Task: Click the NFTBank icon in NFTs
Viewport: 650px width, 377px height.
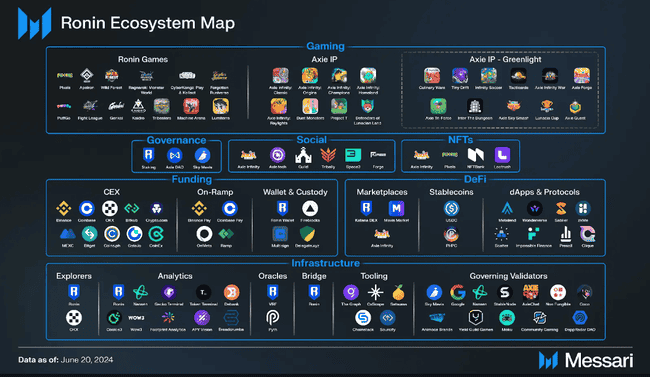Action: [x=475, y=155]
